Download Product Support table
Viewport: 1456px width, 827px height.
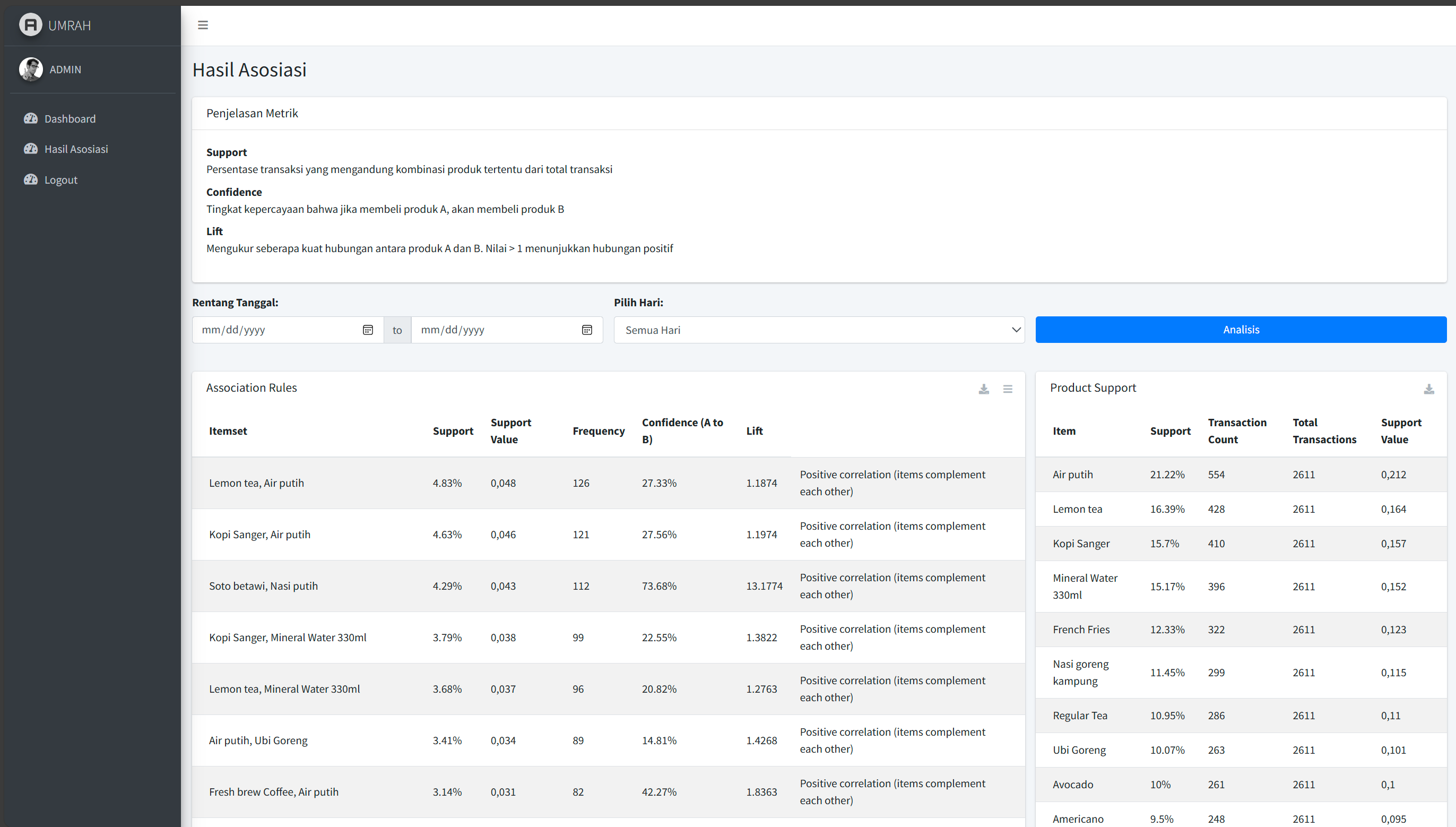1429,389
